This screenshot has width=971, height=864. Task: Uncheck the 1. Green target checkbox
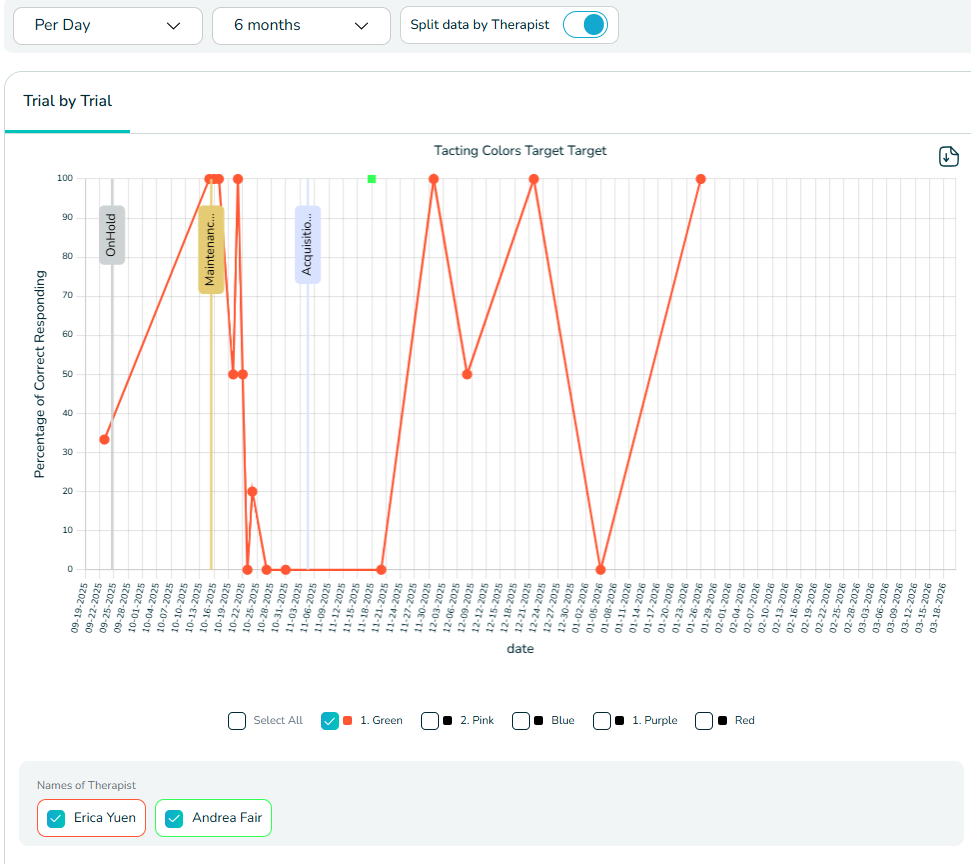(330, 721)
